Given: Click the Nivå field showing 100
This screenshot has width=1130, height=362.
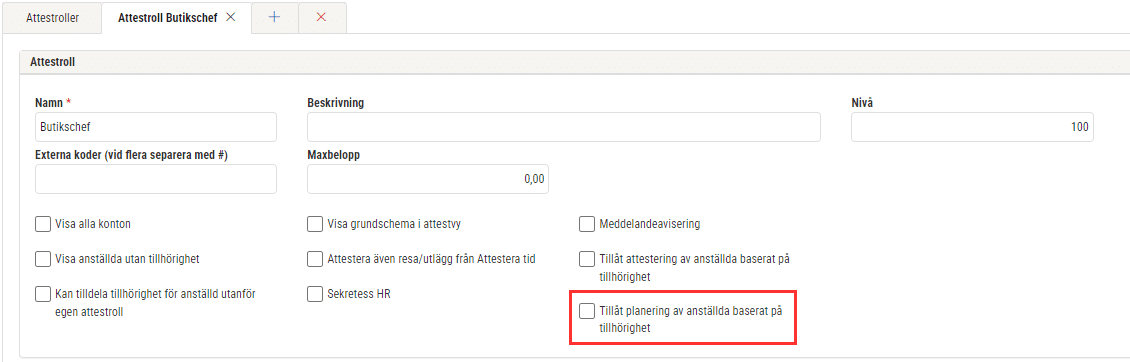Looking at the screenshot, I should click(972, 127).
